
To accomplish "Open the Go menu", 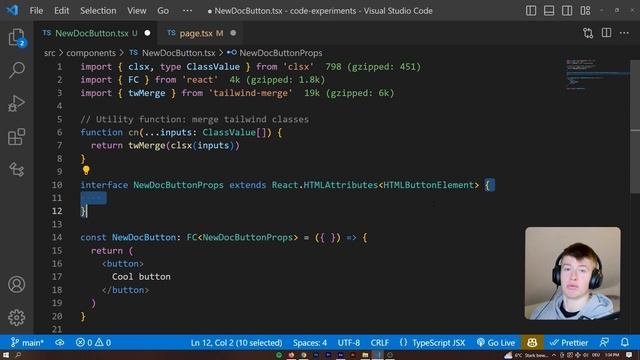I will [x=163, y=11].
